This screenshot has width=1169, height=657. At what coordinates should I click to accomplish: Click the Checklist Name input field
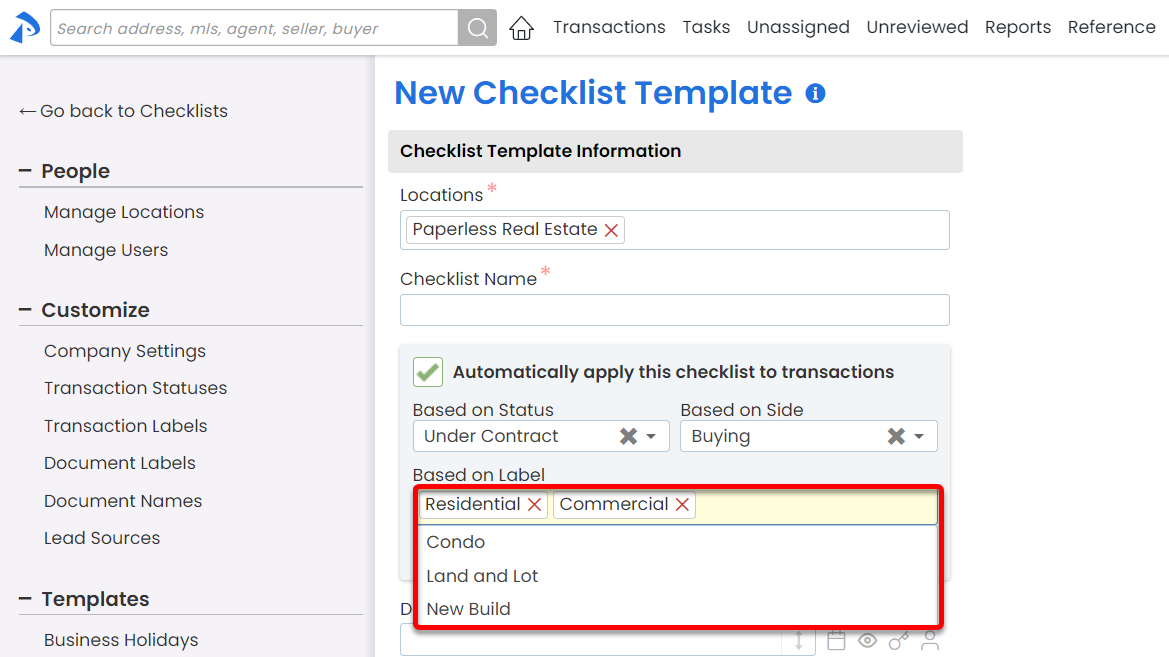pos(674,310)
